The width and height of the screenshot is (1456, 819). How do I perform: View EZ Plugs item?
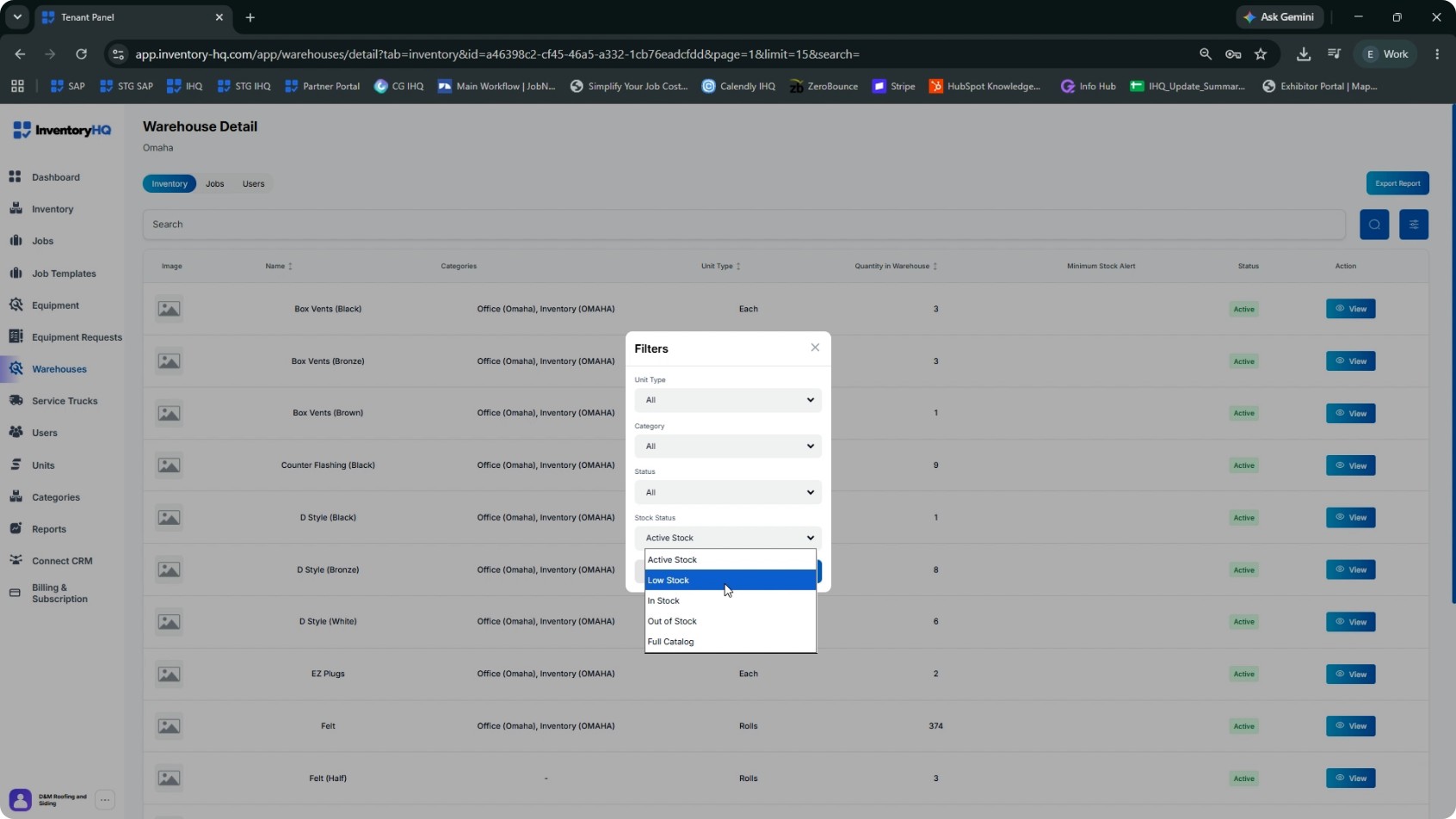click(x=1350, y=674)
